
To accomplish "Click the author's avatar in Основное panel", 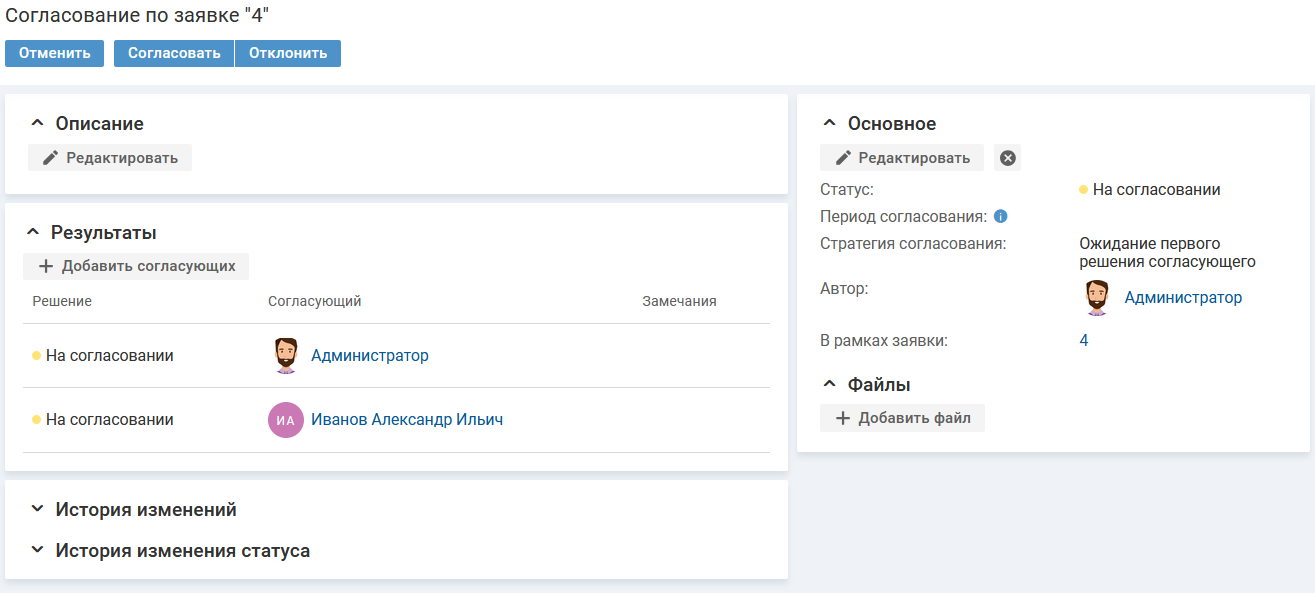I will pos(1097,298).
